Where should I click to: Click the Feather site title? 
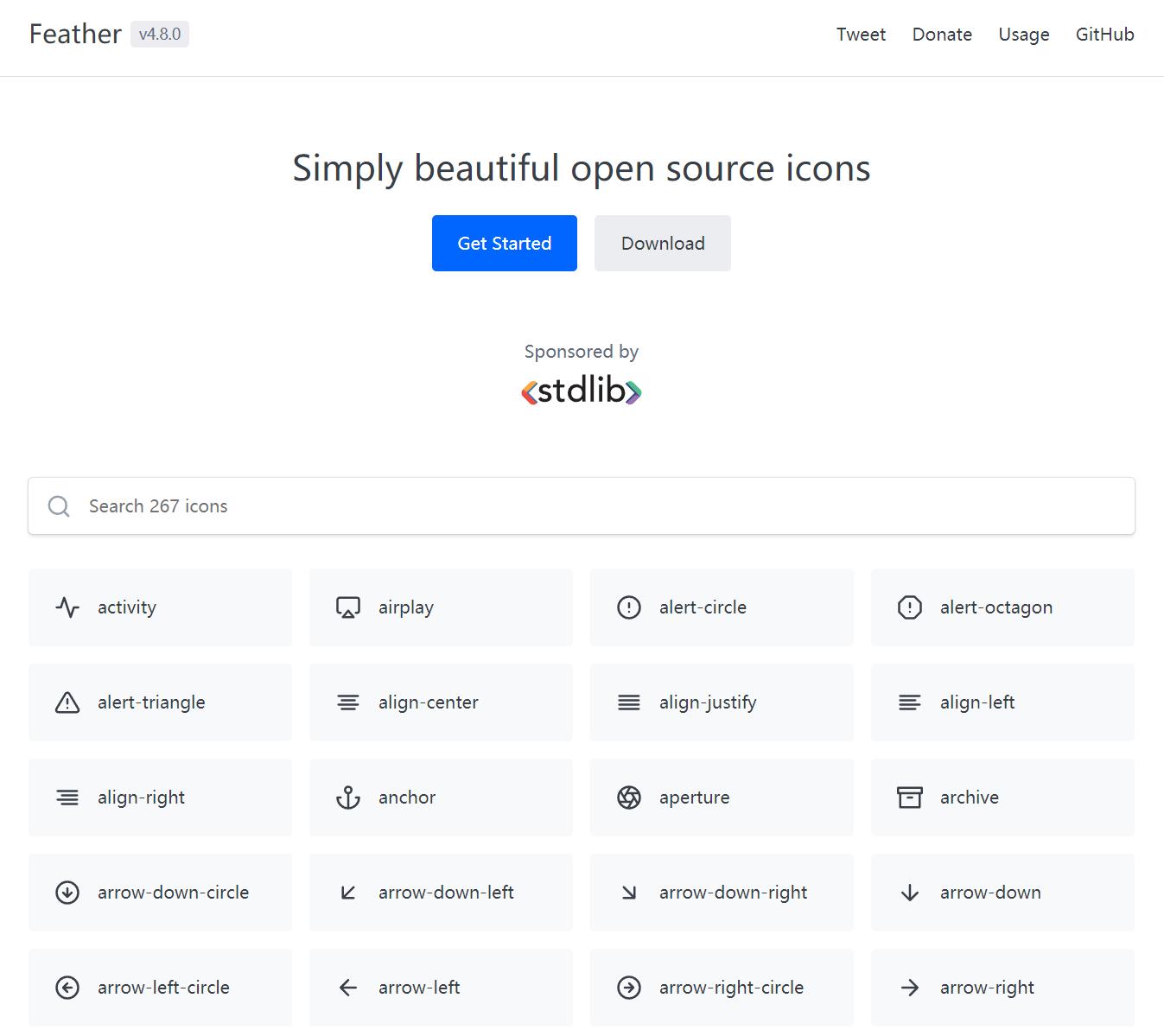(75, 35)
